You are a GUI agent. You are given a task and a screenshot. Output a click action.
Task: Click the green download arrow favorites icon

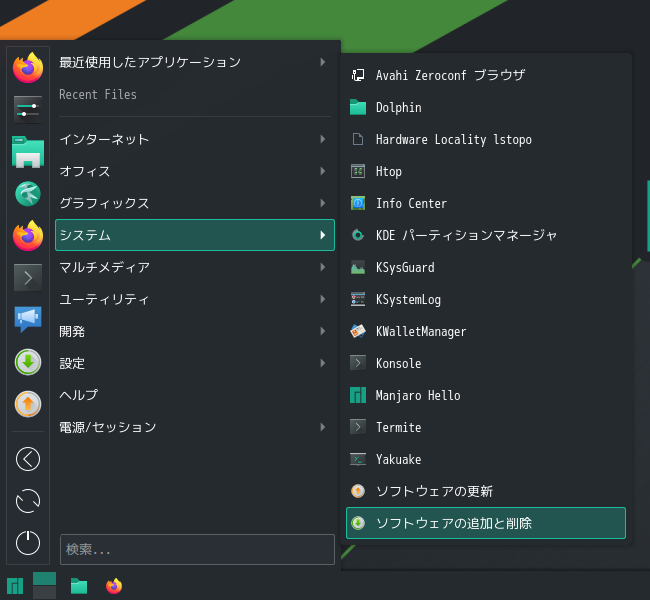coord(28,362)
